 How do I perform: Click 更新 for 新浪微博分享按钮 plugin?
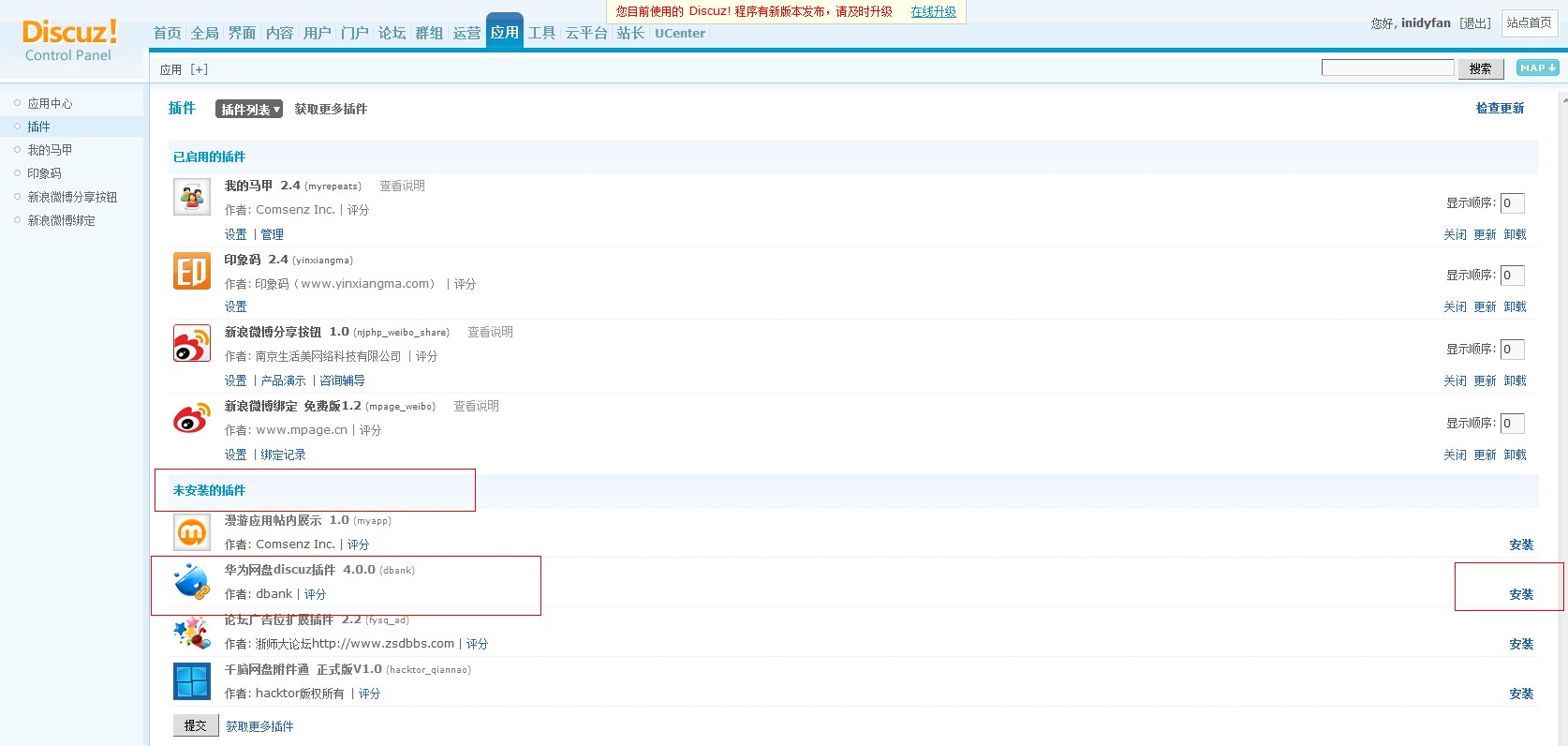tap(1486, 380)
